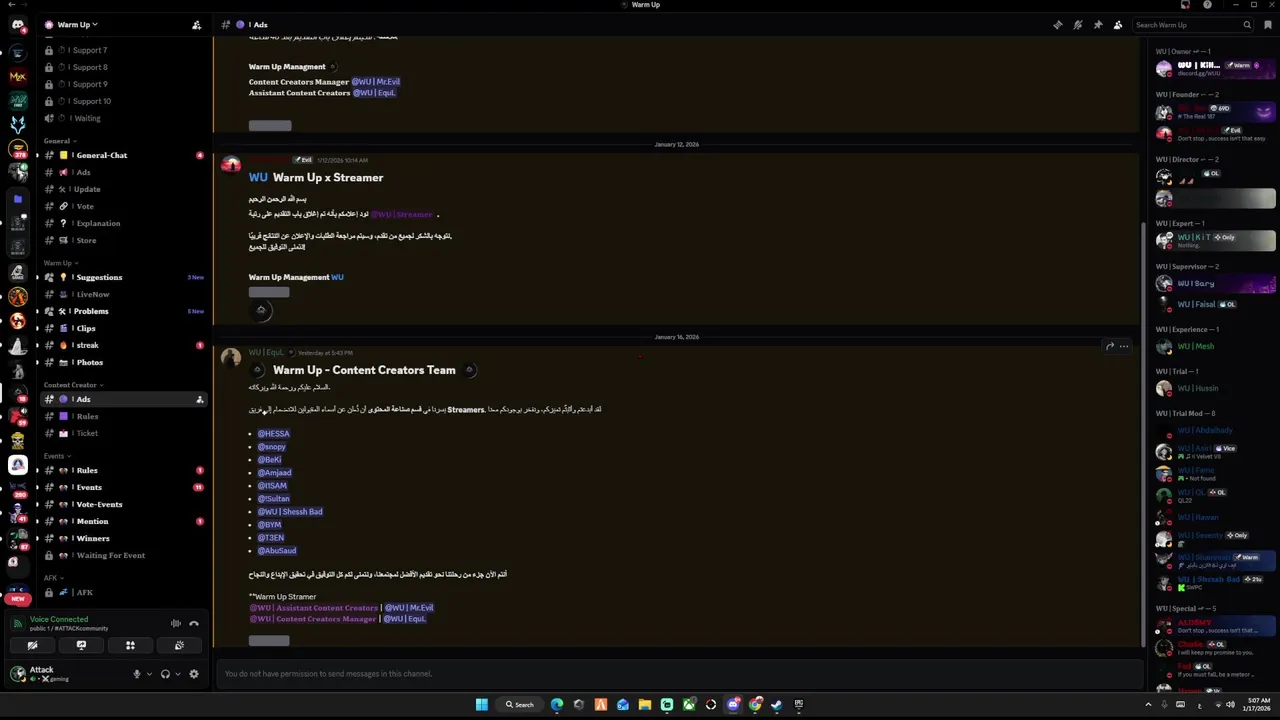
Task: Collapse the General category
Action: 58,141
